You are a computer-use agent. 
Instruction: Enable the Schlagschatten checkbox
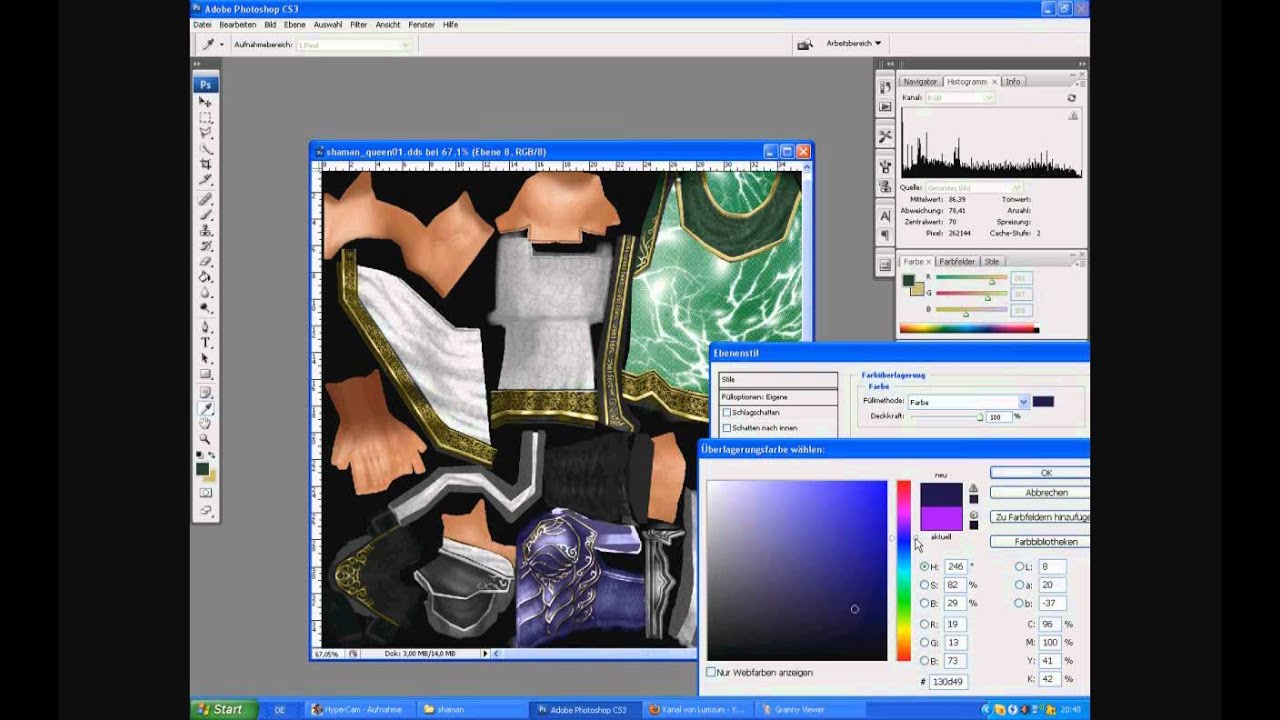[727, 412]
